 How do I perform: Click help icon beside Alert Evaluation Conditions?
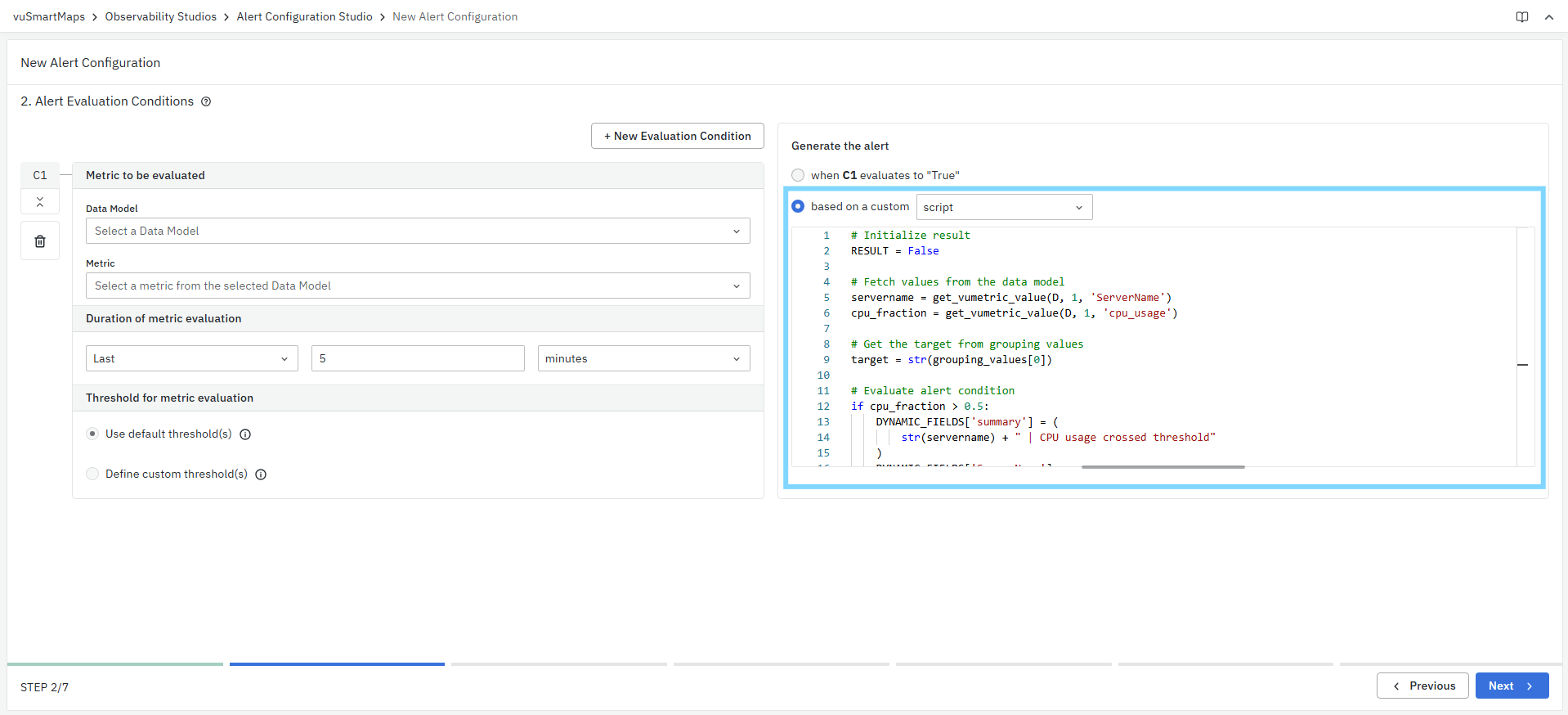206,101
